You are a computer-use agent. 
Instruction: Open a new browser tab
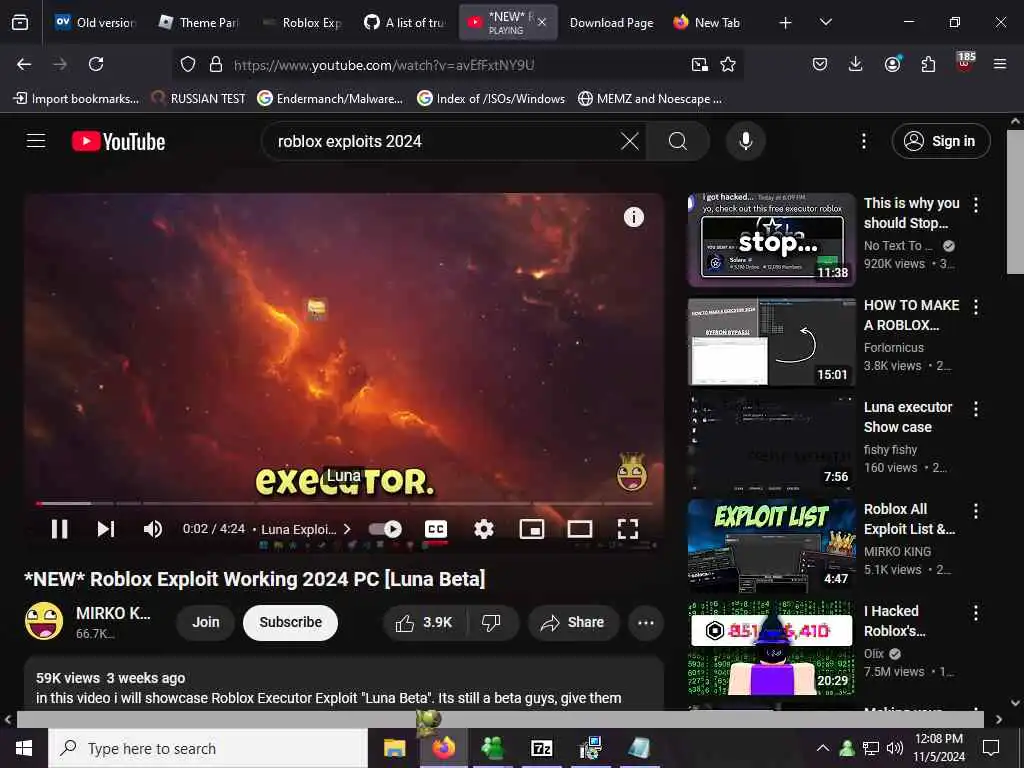[x=786, y=23]
